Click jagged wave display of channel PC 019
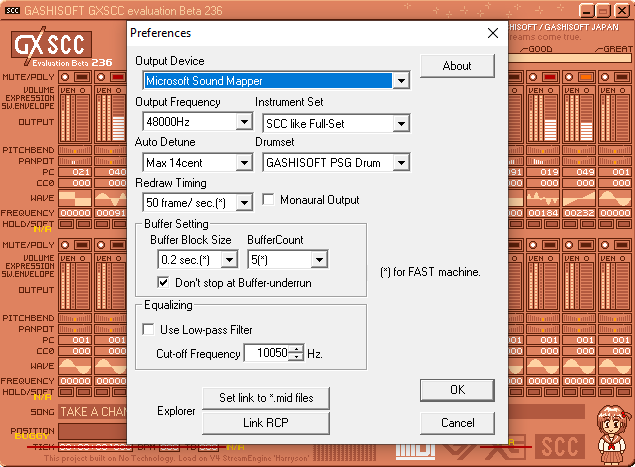The height and width of the screenshot is (467, 635). [543, 198]
